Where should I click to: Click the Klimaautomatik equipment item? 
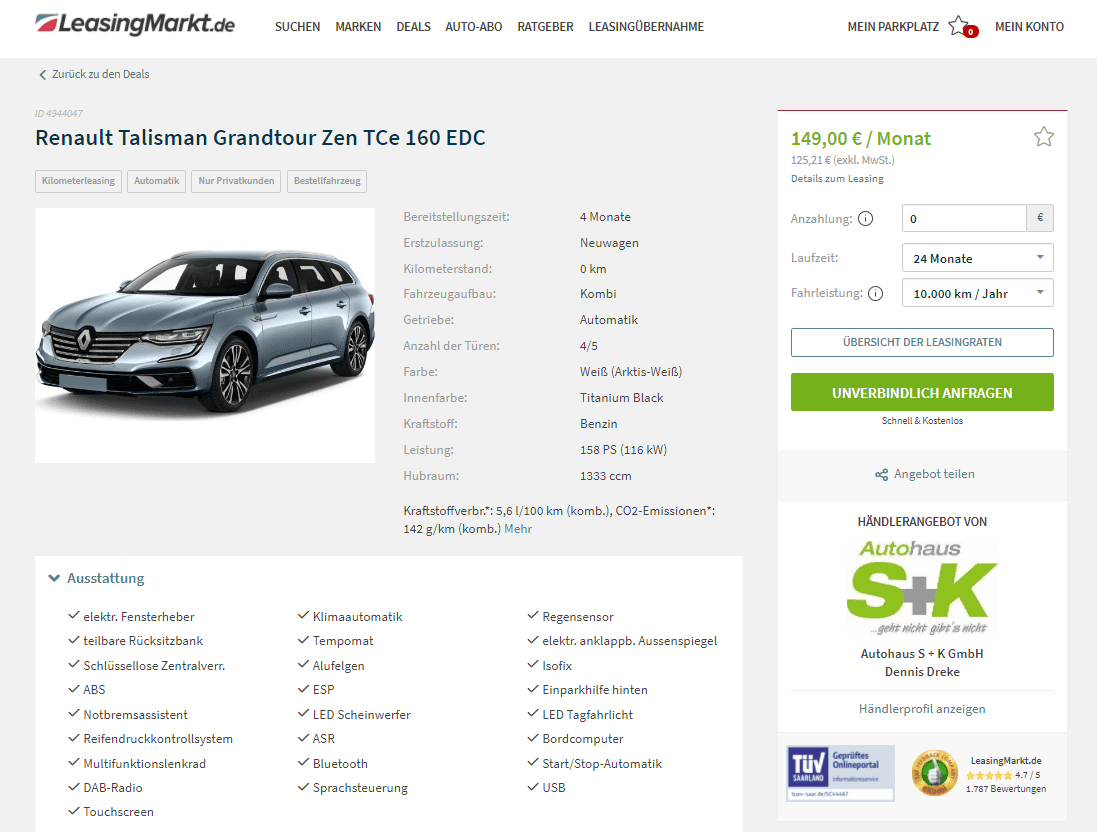tap(358, 616)
